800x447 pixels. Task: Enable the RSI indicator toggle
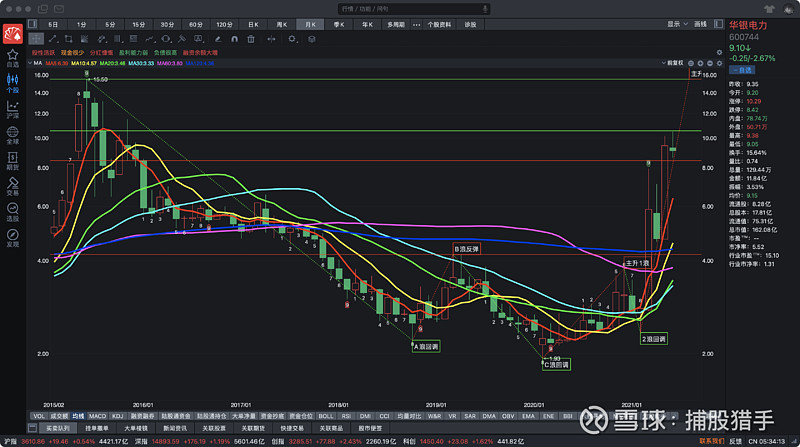tap(346, 416)
